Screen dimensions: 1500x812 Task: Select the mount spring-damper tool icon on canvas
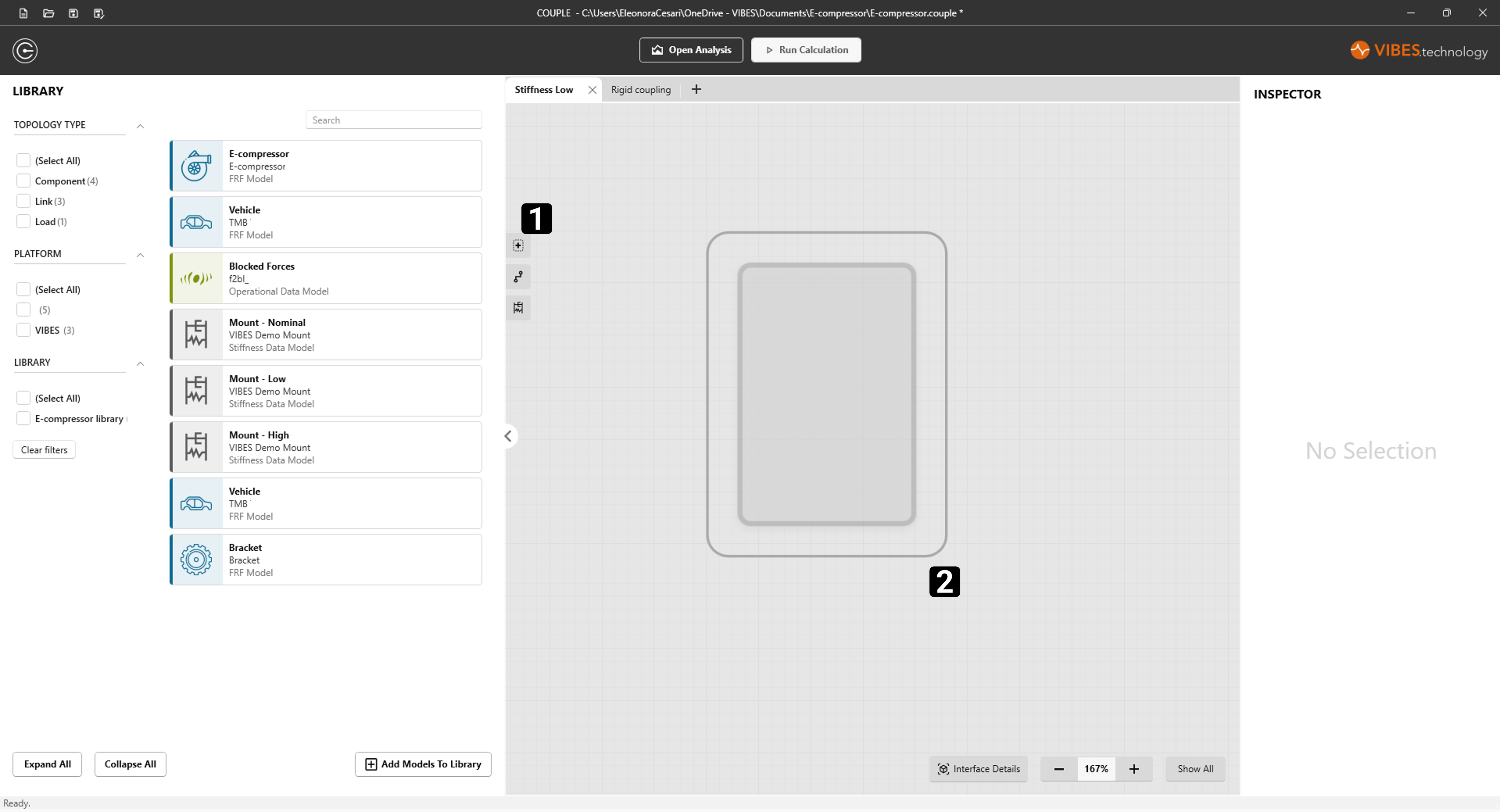(518, 307)
